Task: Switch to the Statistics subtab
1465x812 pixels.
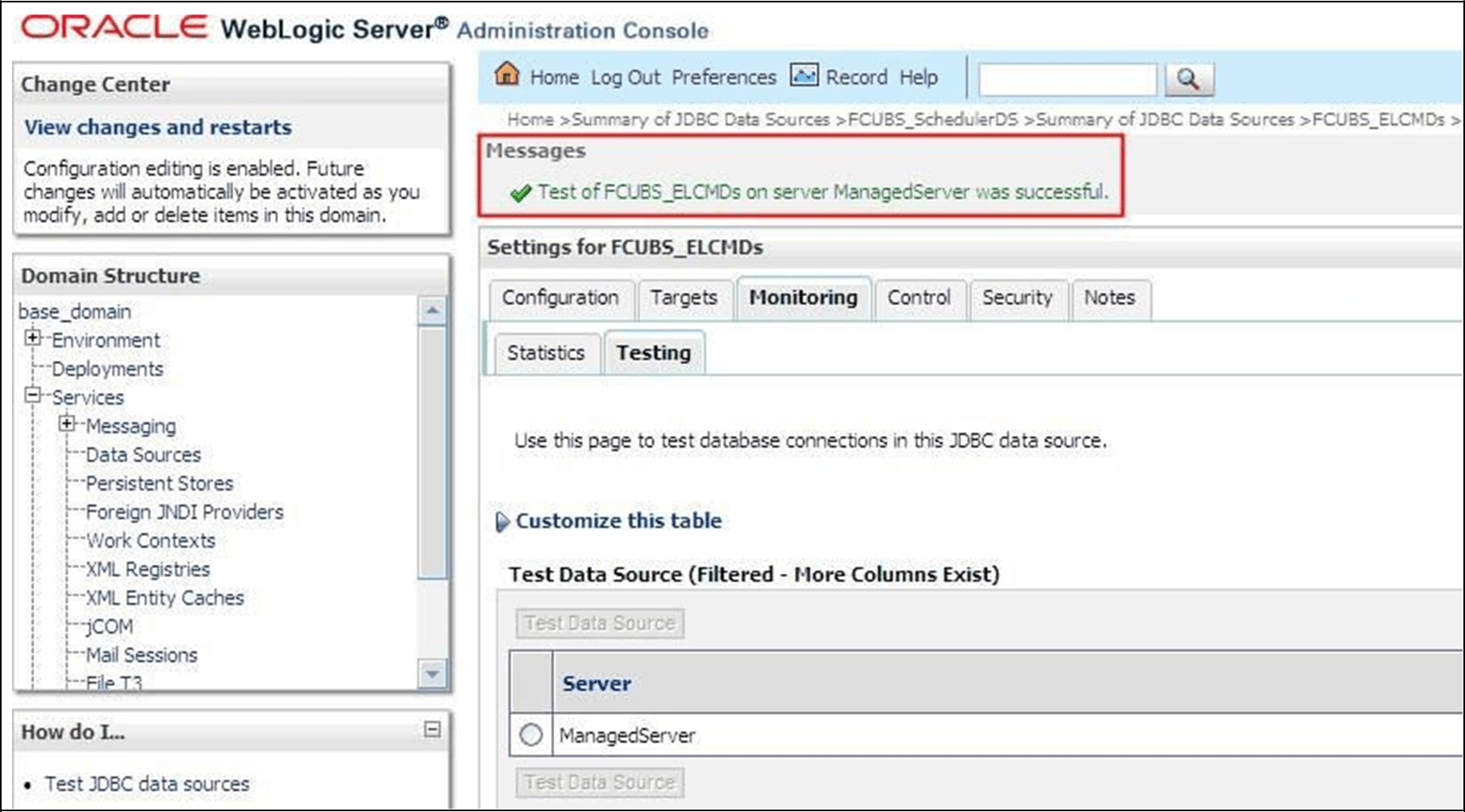Action: [x=546, y=354]
